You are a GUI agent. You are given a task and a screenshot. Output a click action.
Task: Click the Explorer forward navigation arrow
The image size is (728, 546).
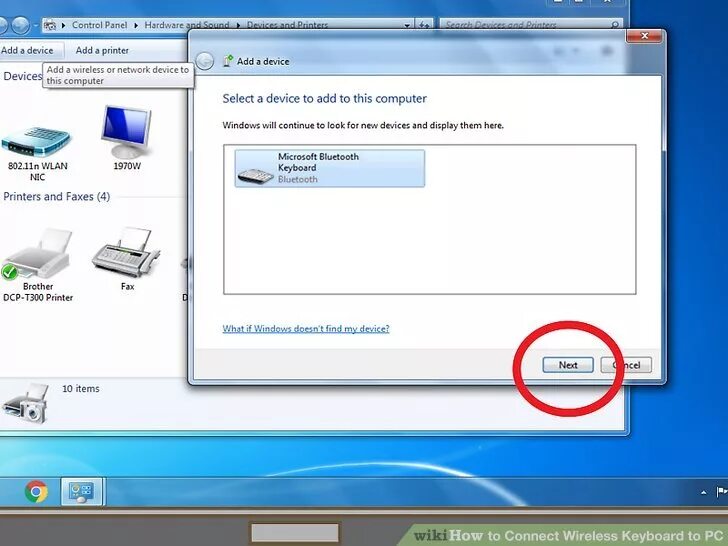(x=20, y=25)
